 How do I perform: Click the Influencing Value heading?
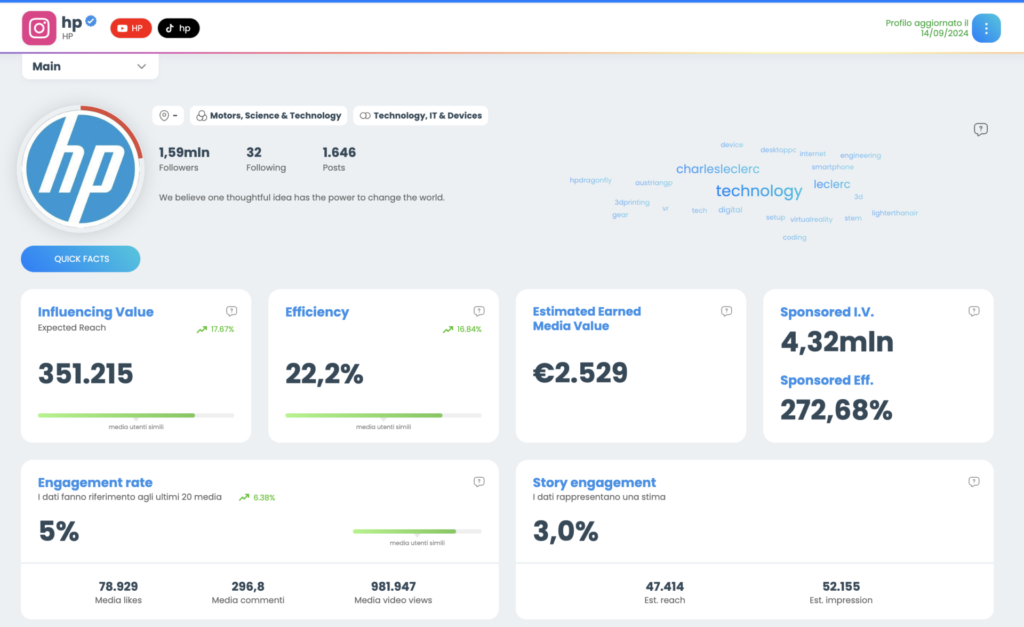95,312
